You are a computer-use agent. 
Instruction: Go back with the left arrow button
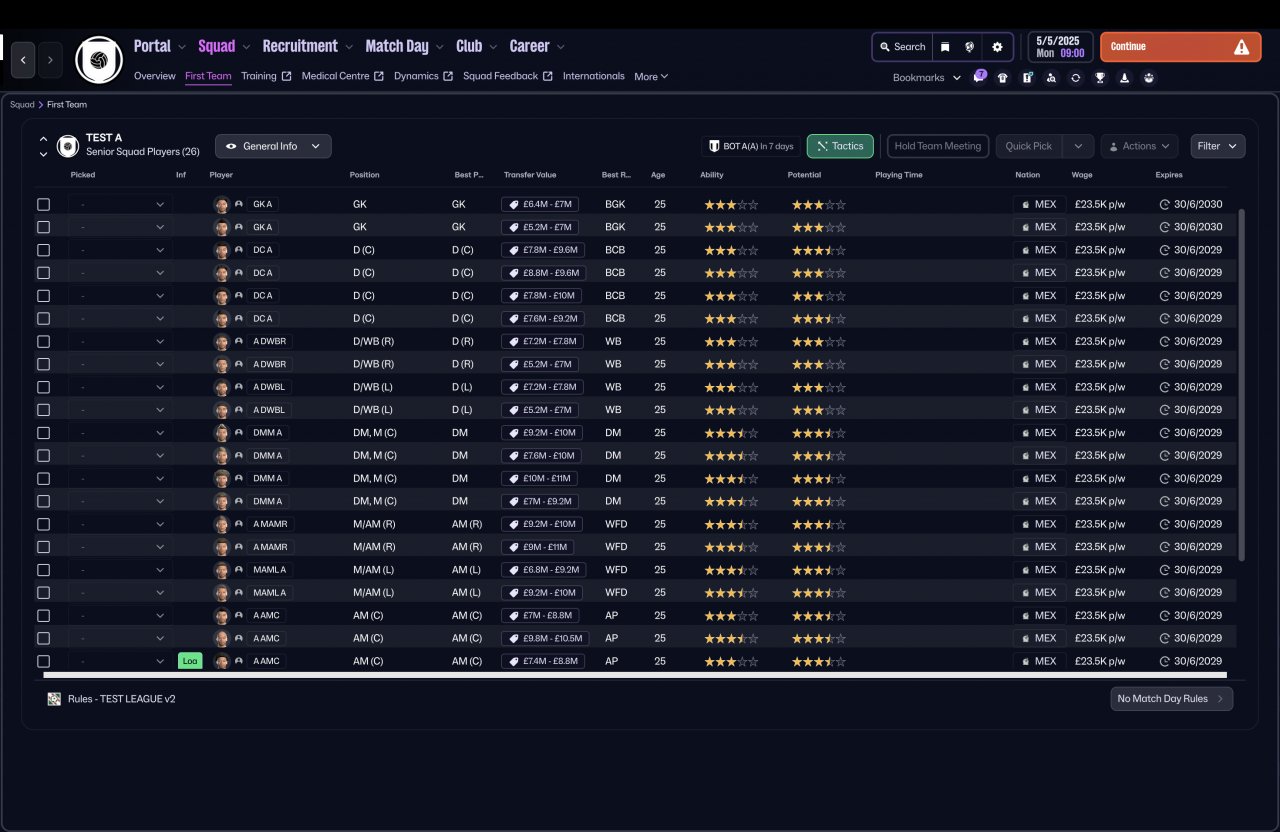click(24, 60)
